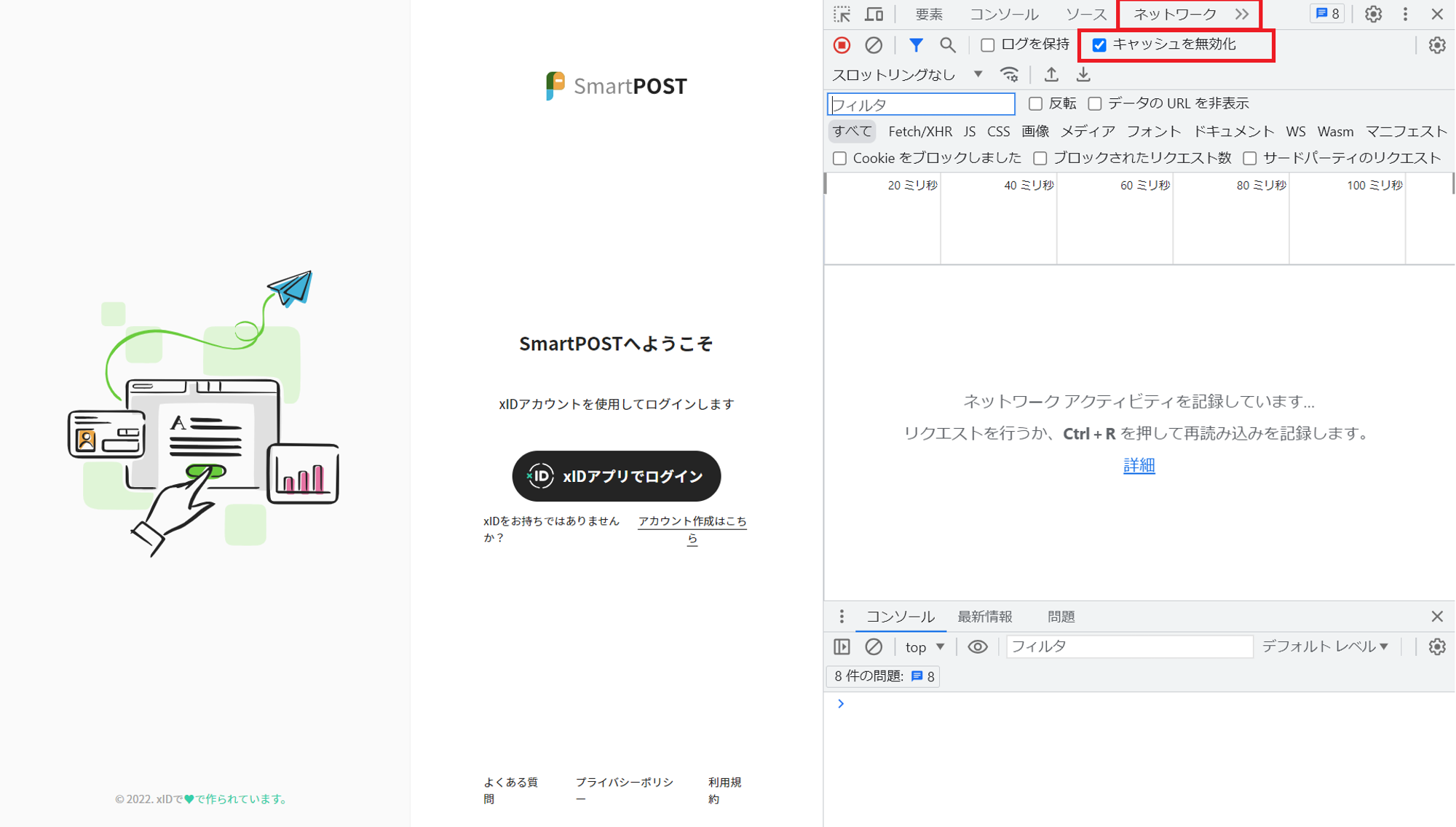Open the 8 issues badge

(1327, 14)
